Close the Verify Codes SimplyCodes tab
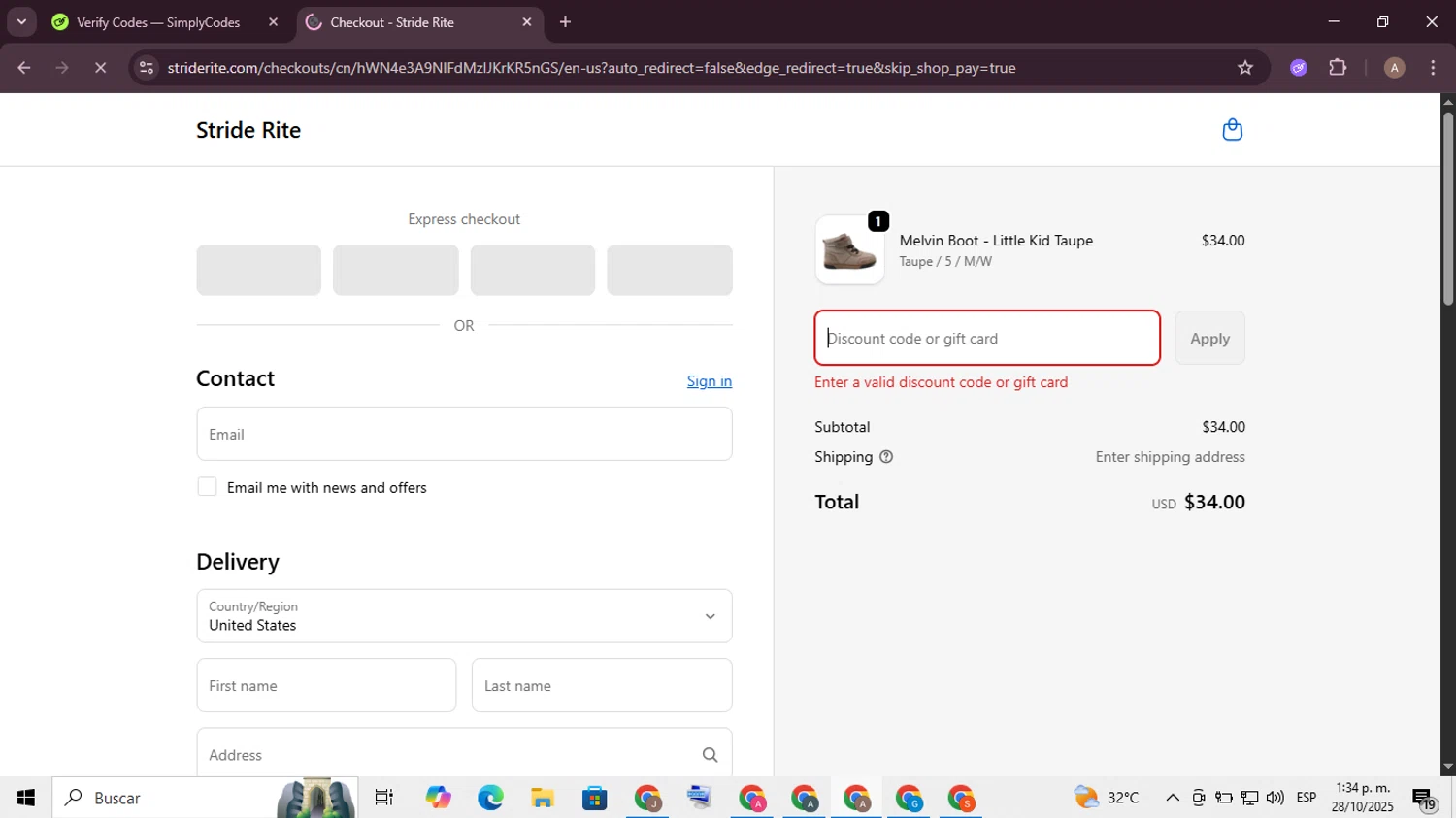The height and width of the screenshot is (818, 1456). (273, 22)
